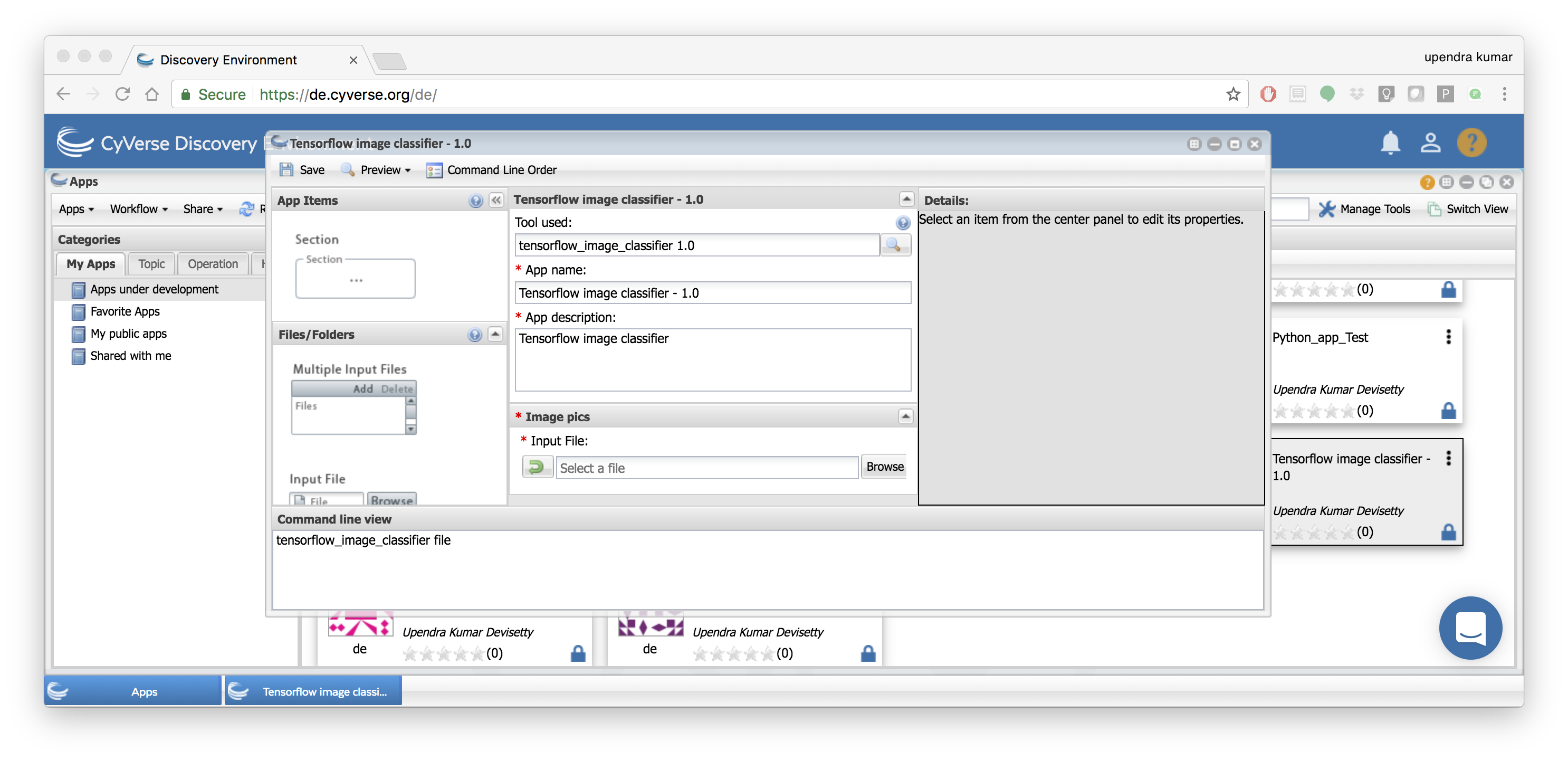Close the Discovery Environment browser tab
The width and height of the screenshot is (1568, 760).
point(353,60)
